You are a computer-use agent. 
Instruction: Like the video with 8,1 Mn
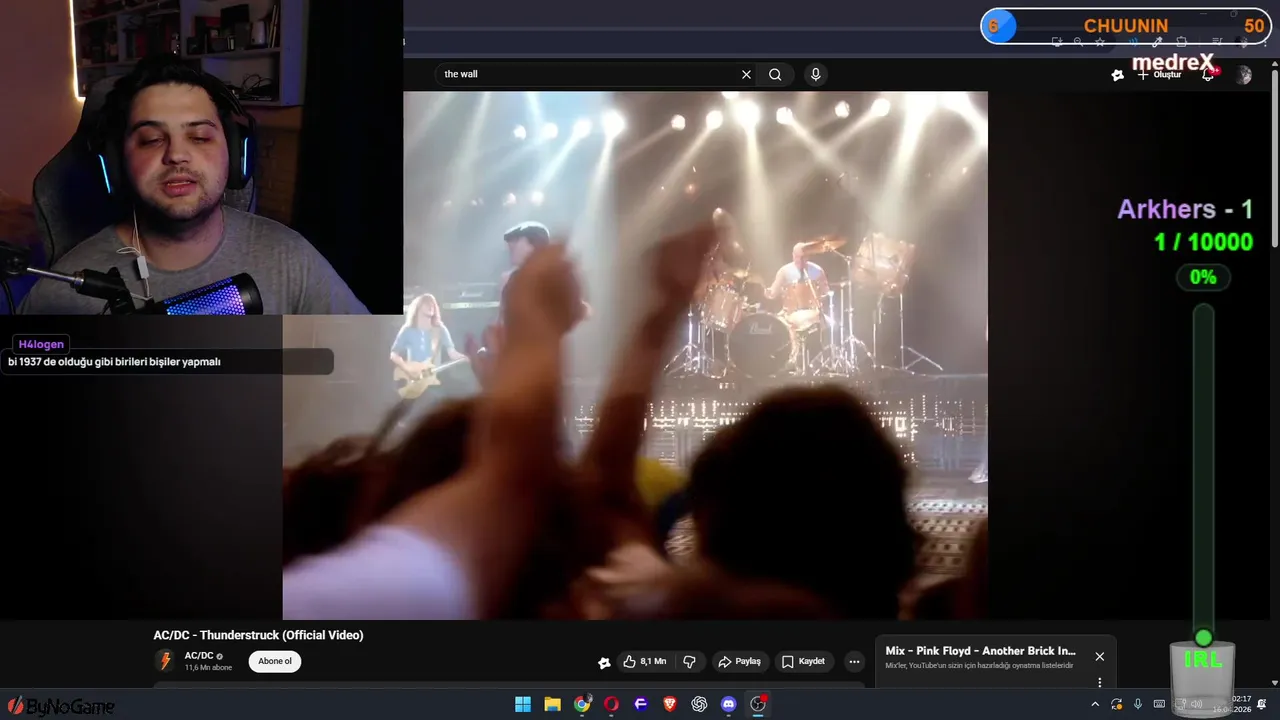(x=645, y=661)
